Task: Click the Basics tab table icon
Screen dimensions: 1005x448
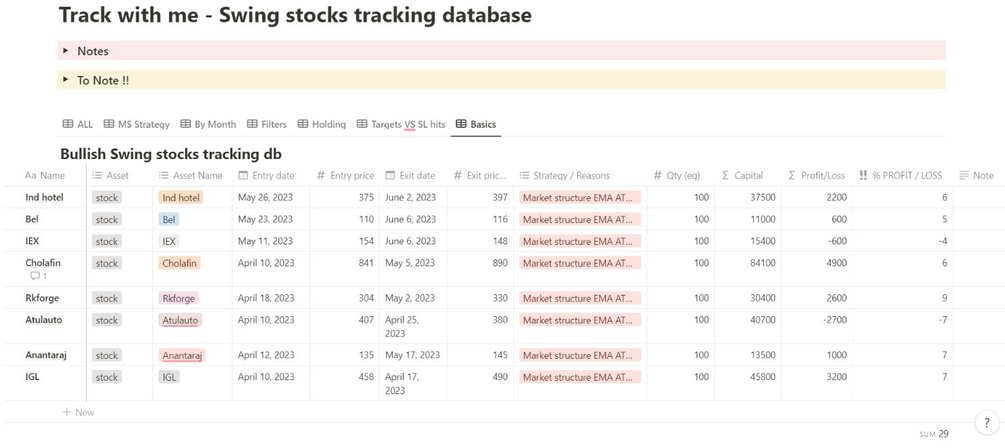Action: coord(461,124)
